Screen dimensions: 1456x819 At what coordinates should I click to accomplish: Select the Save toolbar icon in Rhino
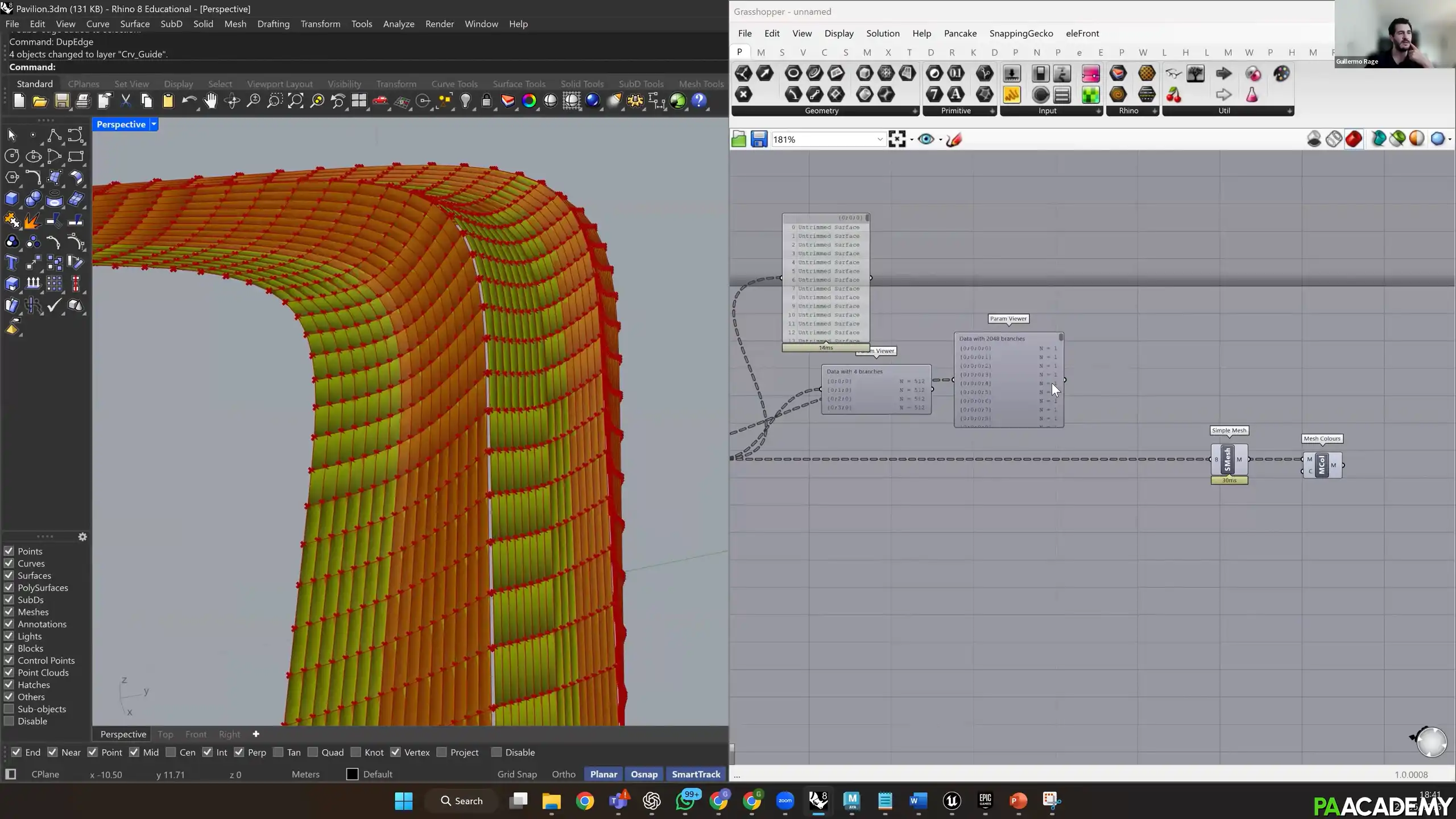pos(63,101)
